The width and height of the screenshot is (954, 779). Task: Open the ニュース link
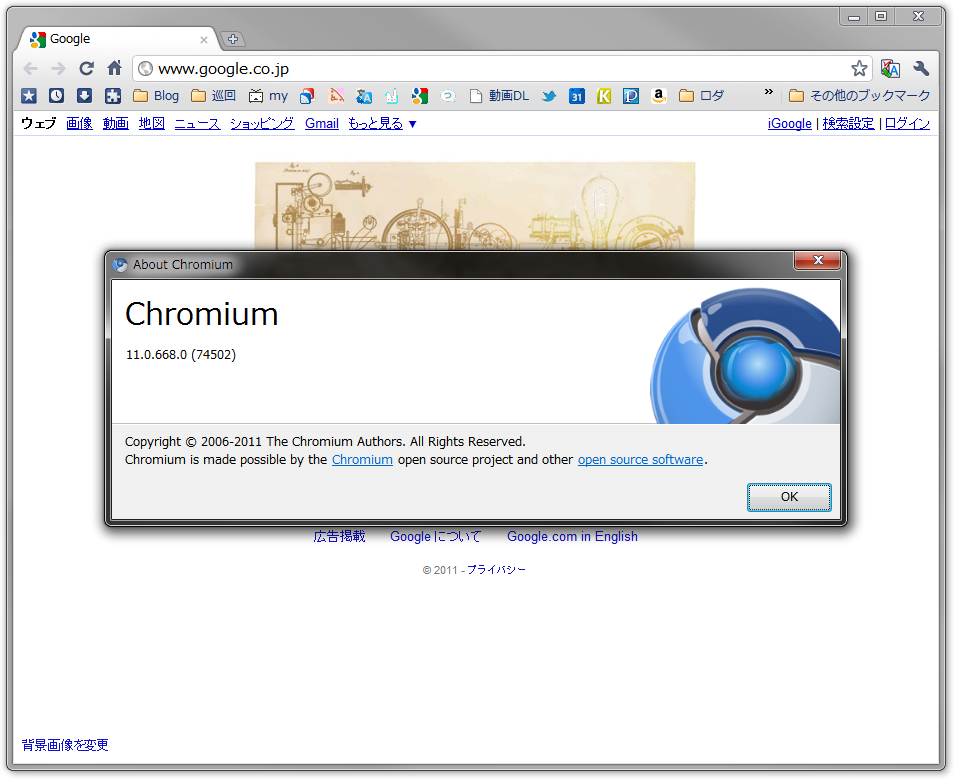(x=197, y=124)
